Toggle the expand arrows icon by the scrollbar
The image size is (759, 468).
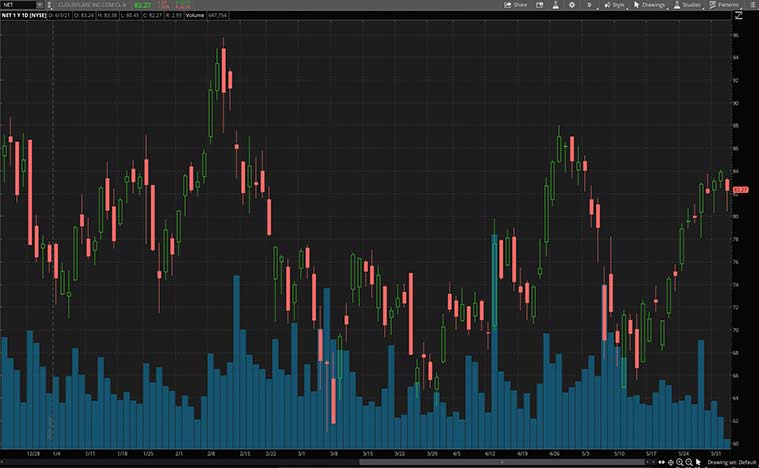[x=660, y=462]
